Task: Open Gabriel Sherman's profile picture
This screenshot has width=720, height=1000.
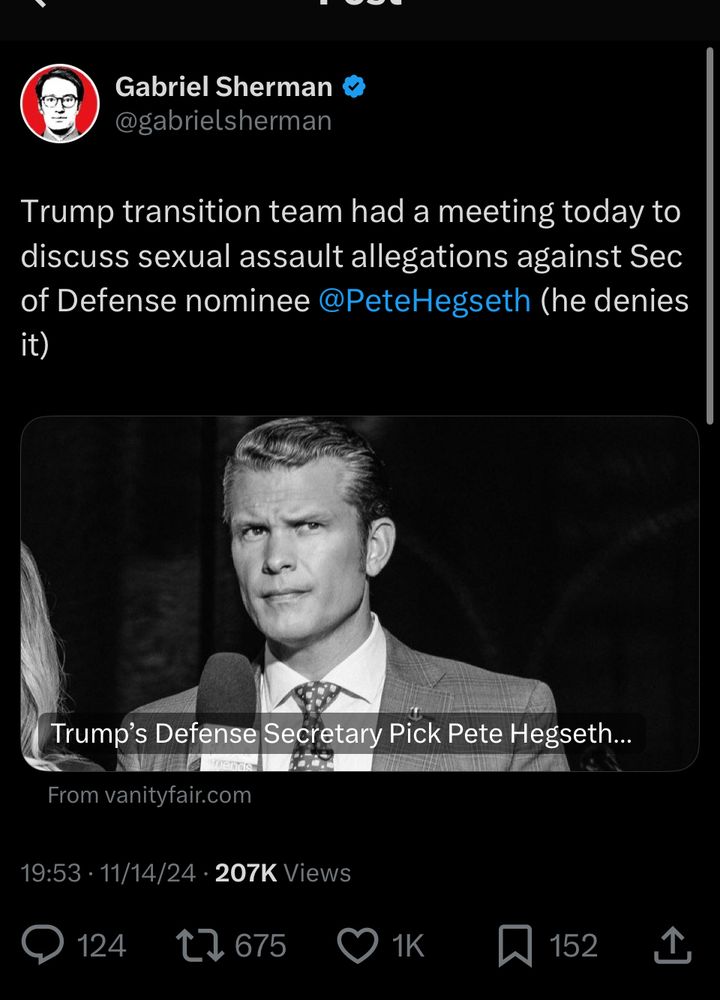Action: pyautogui.click(x=60, y=103)
